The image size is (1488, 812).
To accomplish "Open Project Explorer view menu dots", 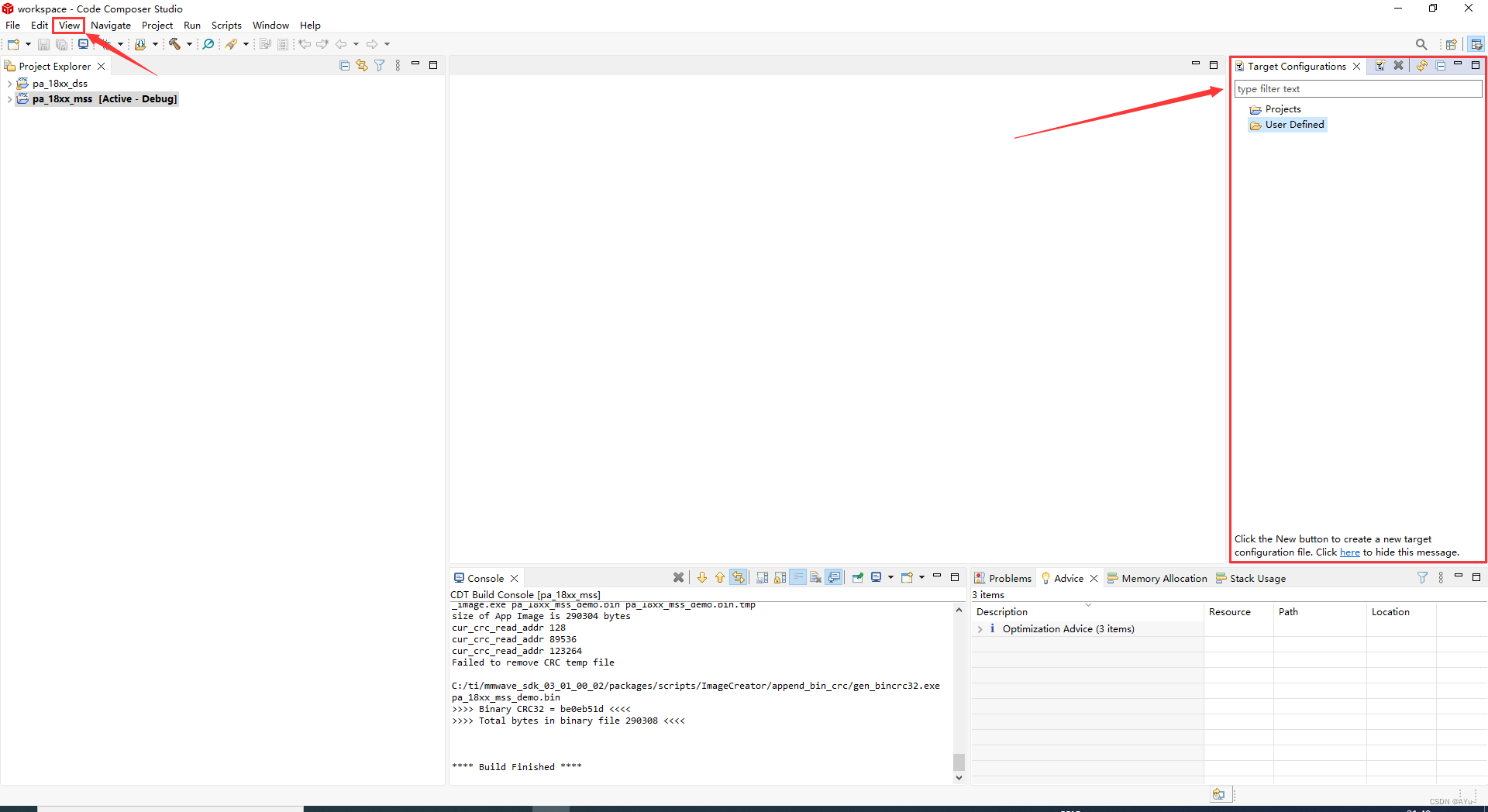I will point(398,66).
